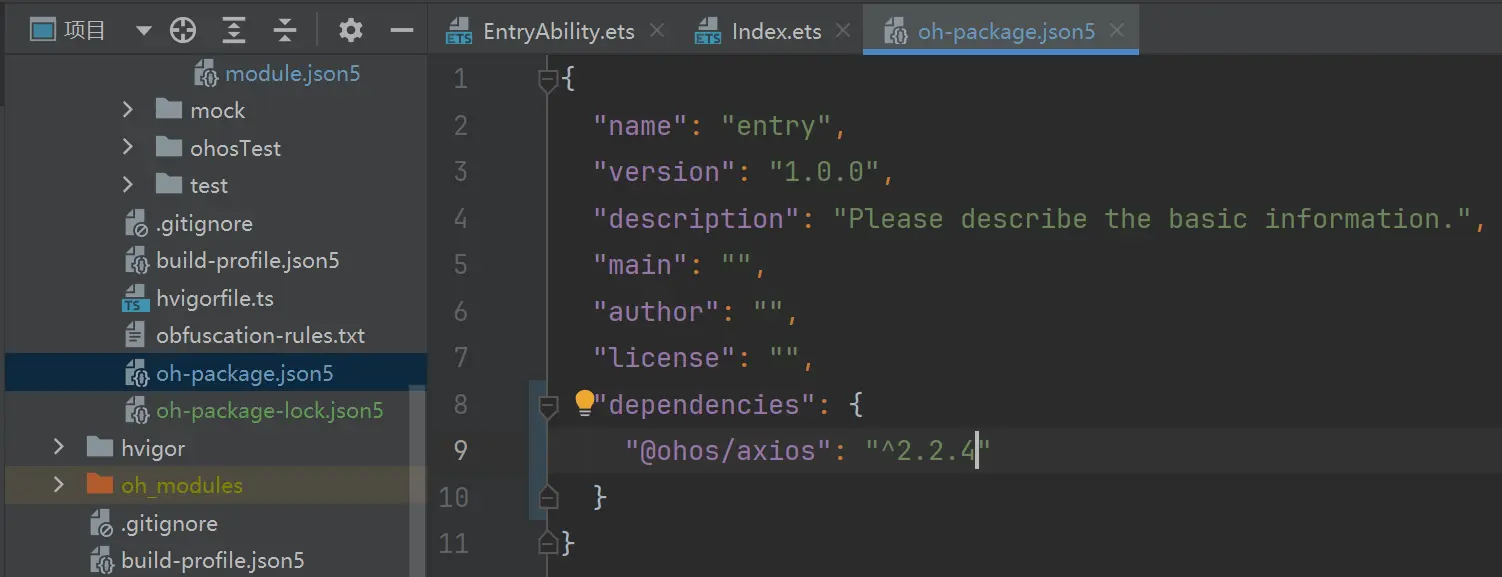1502x577 pixels.
Task: Open the 项目 view dropdown
Action: tap(143, 31)
